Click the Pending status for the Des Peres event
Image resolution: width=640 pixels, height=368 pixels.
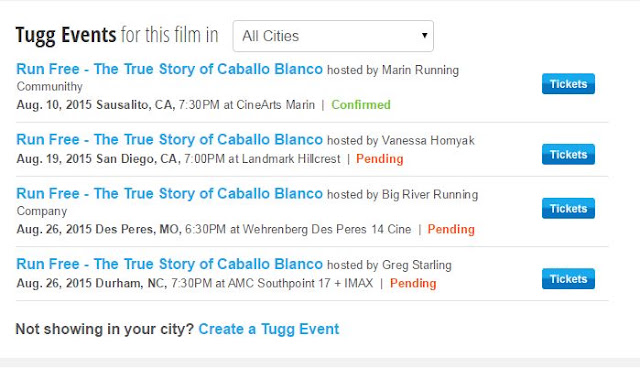451,229
